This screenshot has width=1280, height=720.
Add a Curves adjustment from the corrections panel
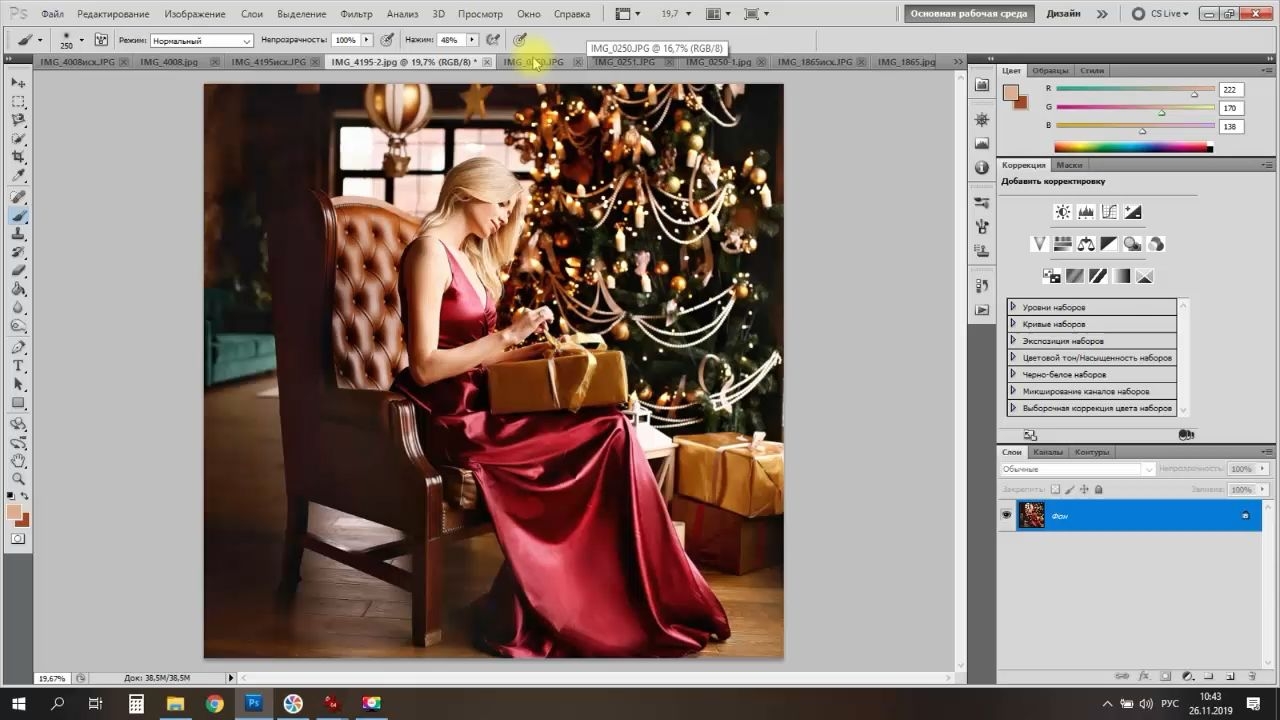(1109, 212)
